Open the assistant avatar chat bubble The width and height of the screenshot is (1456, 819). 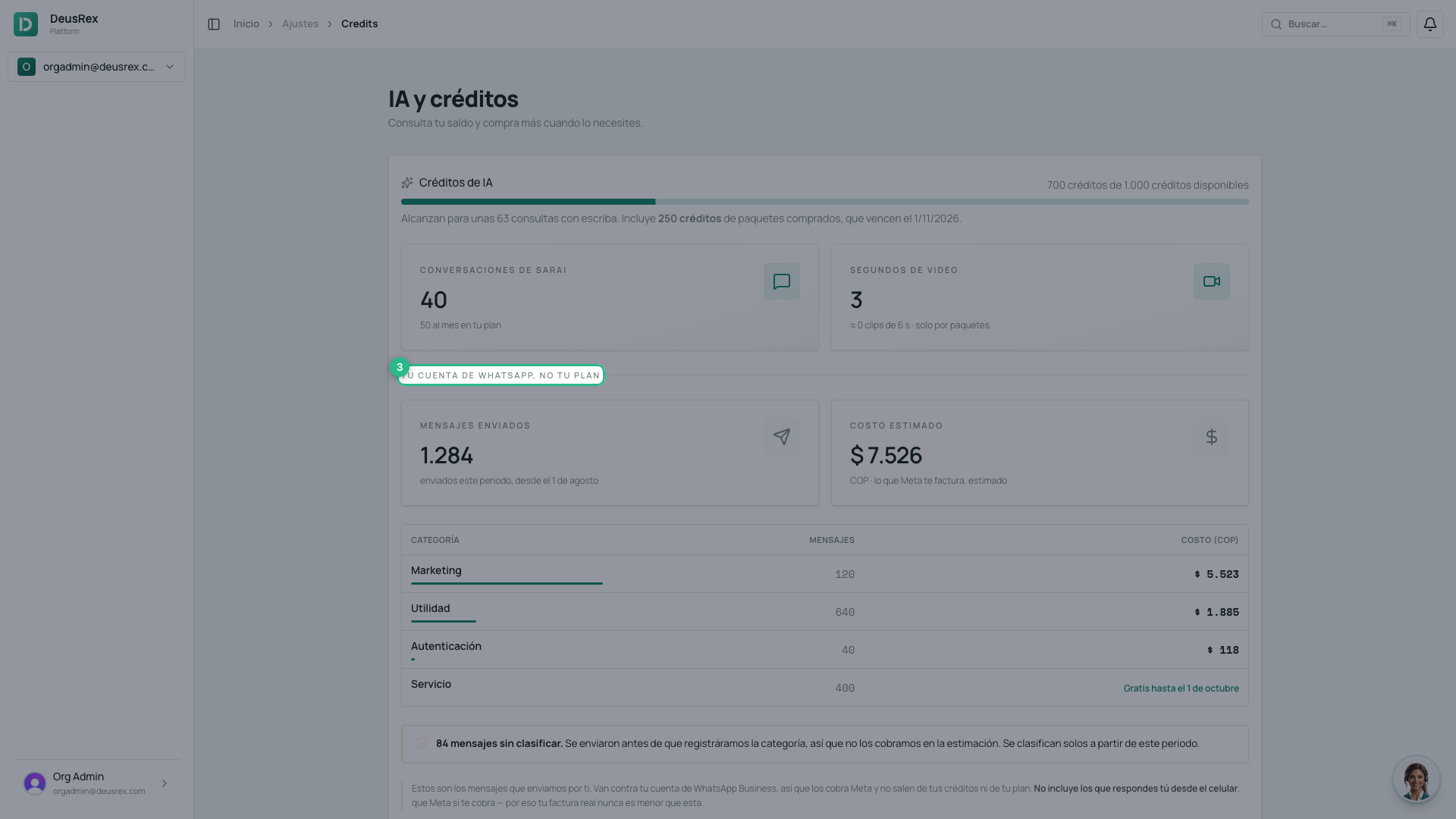(x=1416, y=779)
